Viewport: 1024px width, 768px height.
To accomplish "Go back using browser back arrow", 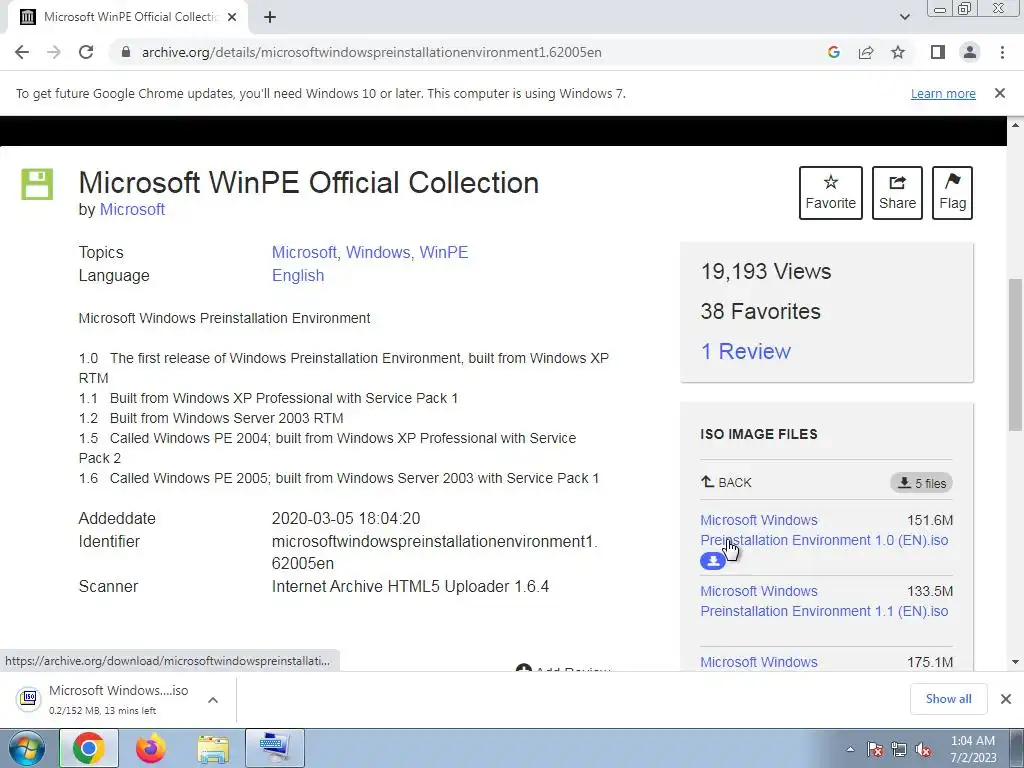I will pyautogui.click(x=22, y=52).
